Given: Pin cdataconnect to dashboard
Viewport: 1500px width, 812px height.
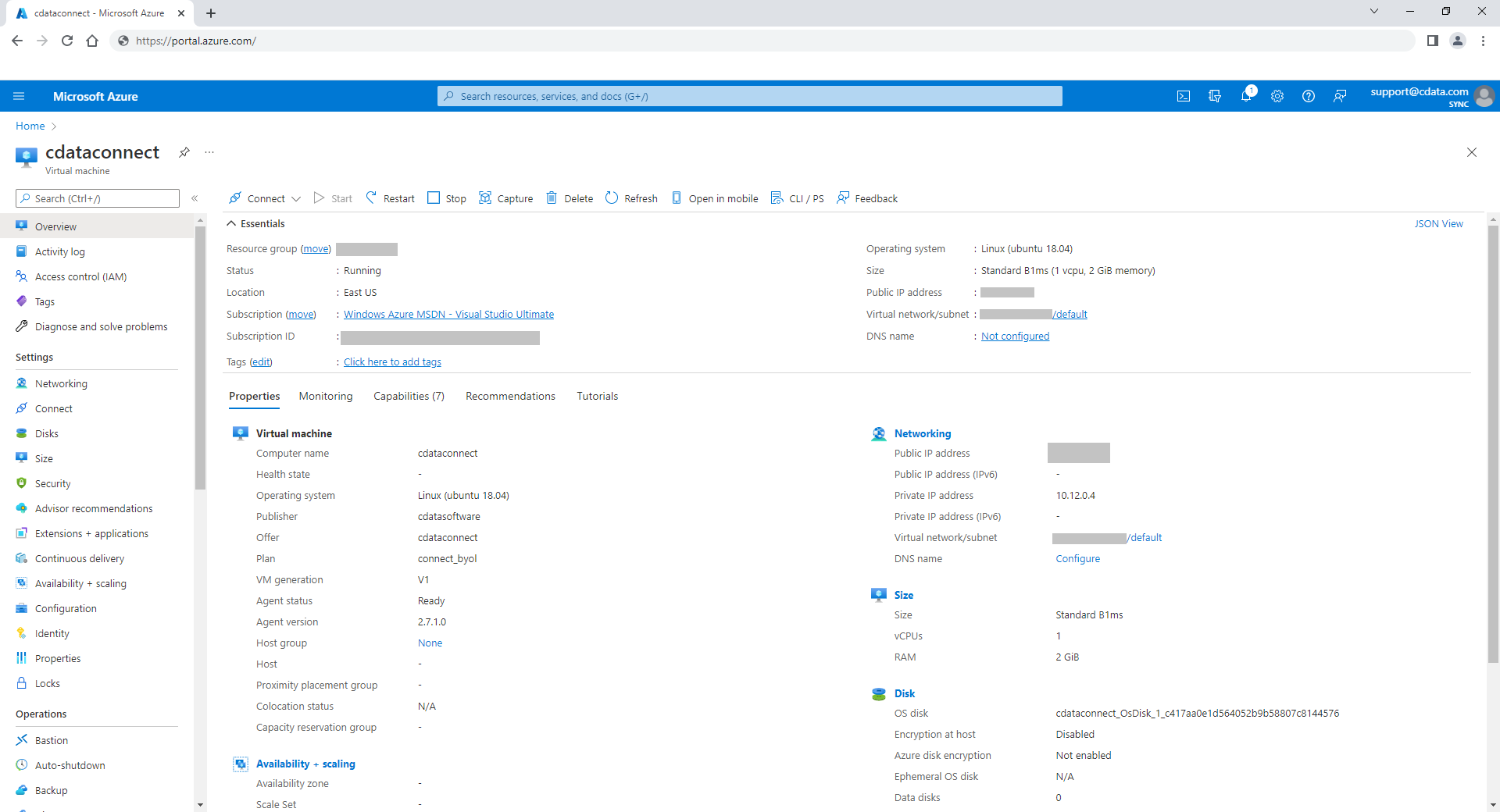Looking at the screenshot, I should (184, 152).
